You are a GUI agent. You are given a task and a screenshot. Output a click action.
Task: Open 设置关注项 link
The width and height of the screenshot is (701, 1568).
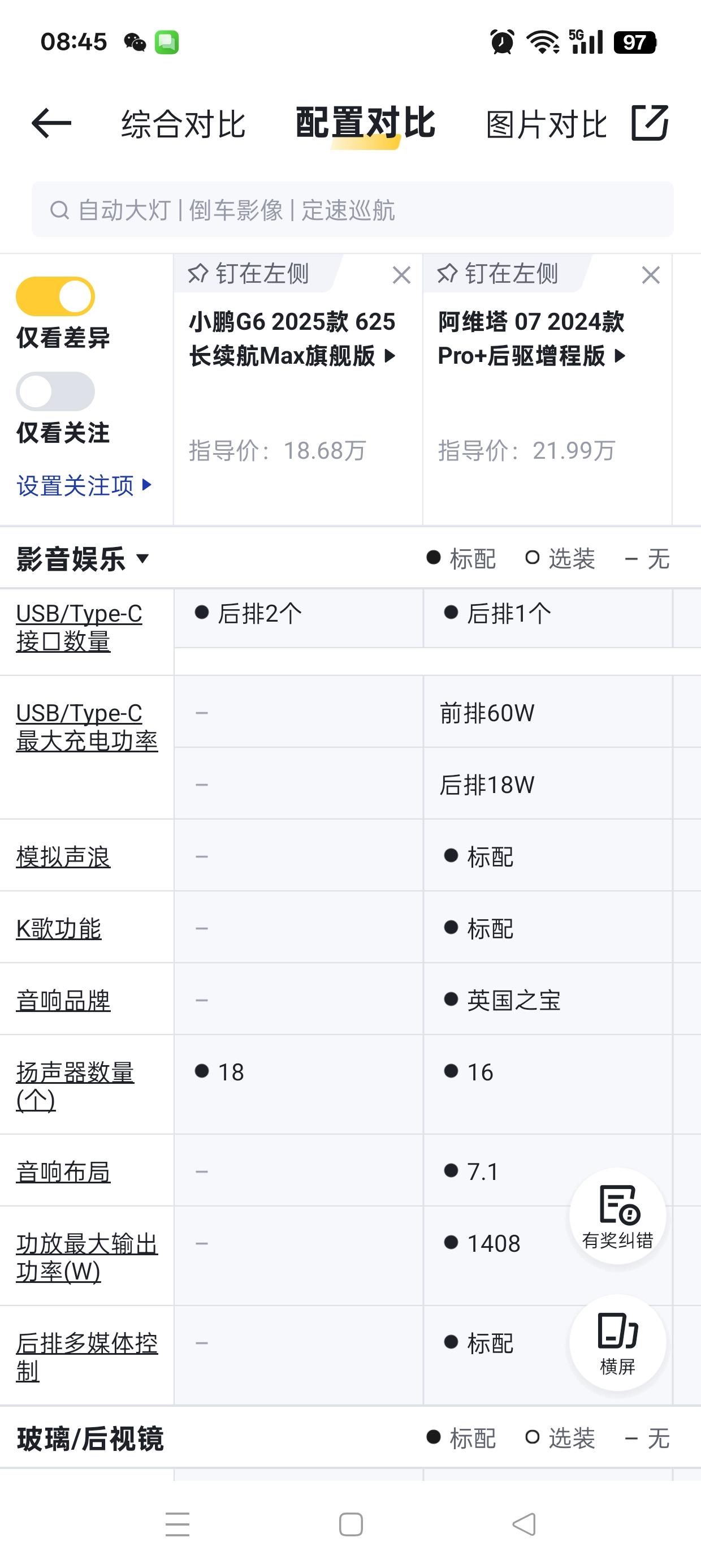pos(84,486)
